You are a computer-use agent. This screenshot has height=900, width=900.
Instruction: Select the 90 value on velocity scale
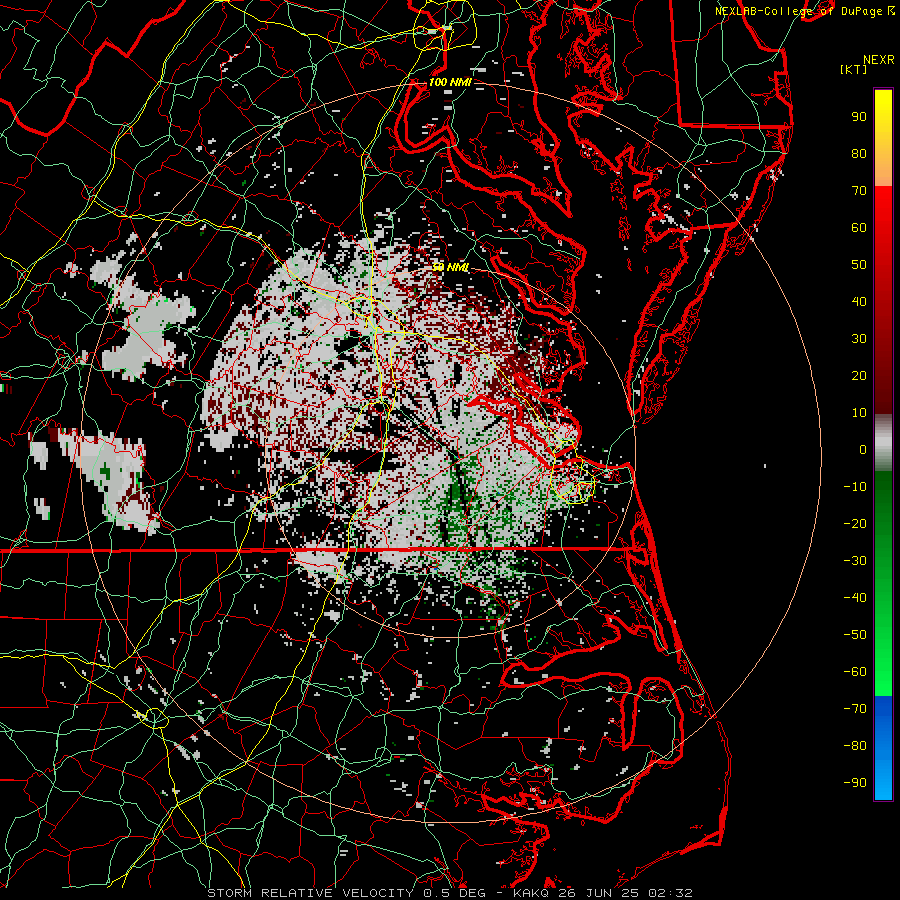point(859,117)
